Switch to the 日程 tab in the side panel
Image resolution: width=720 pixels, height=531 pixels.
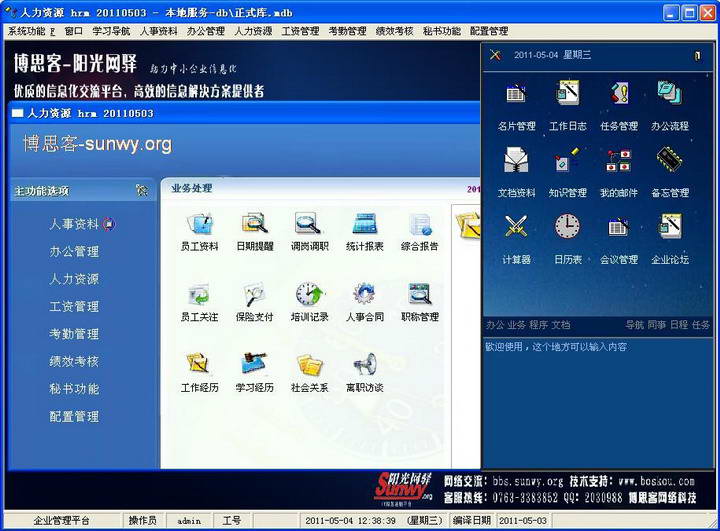(679, 325)
